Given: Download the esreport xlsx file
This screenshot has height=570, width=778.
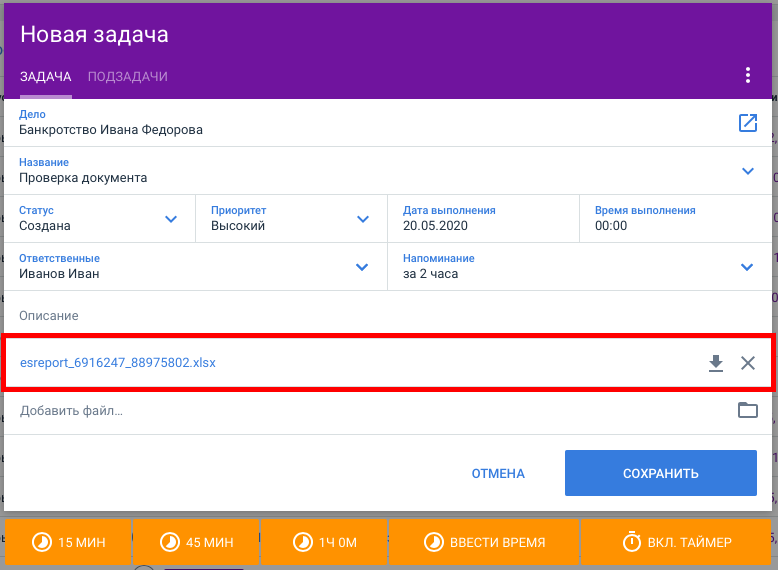Looking at the screenshot, I should point(715,363).
